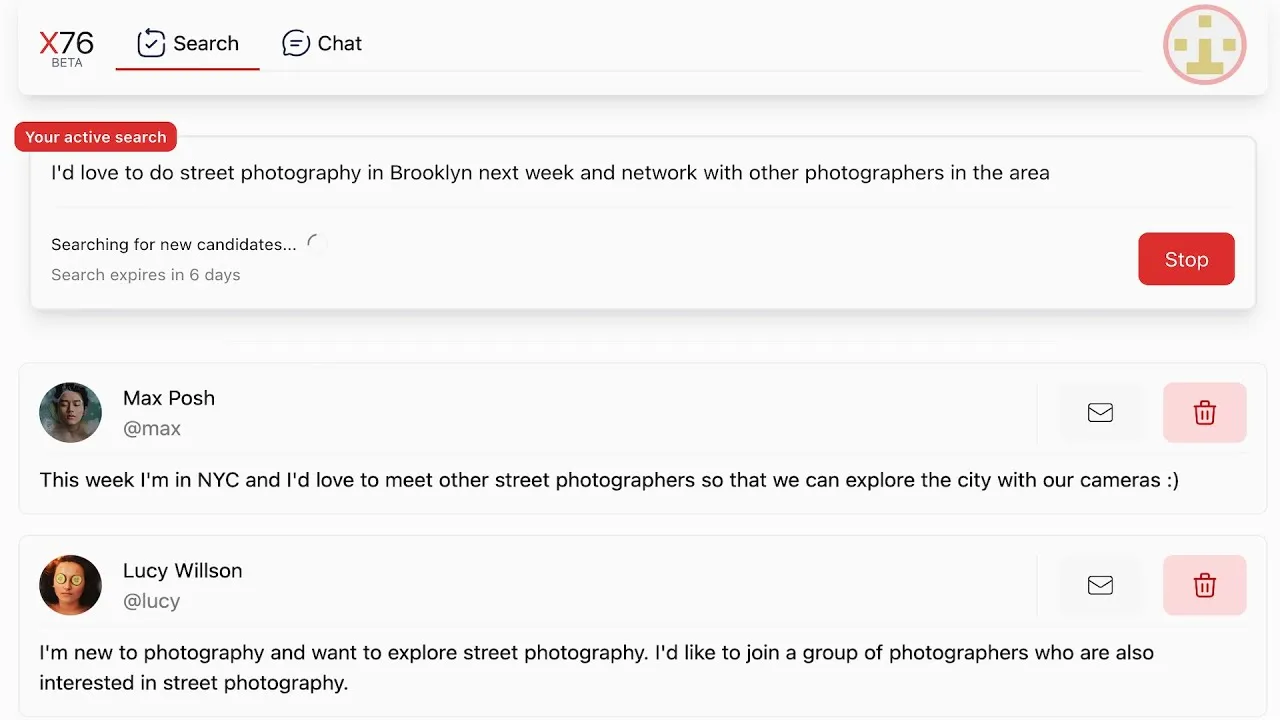Send a message to Max Posh via envelope icon
1280x720 pixels.
pos(1100,412)
